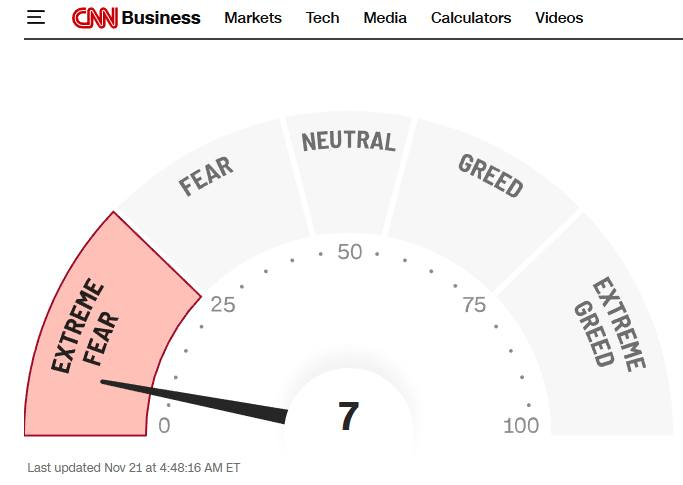Image resolution: width=683 pixels, height=485 pixels.
Task: Click the 0 mark on the gauge scale
Action: 165,426
